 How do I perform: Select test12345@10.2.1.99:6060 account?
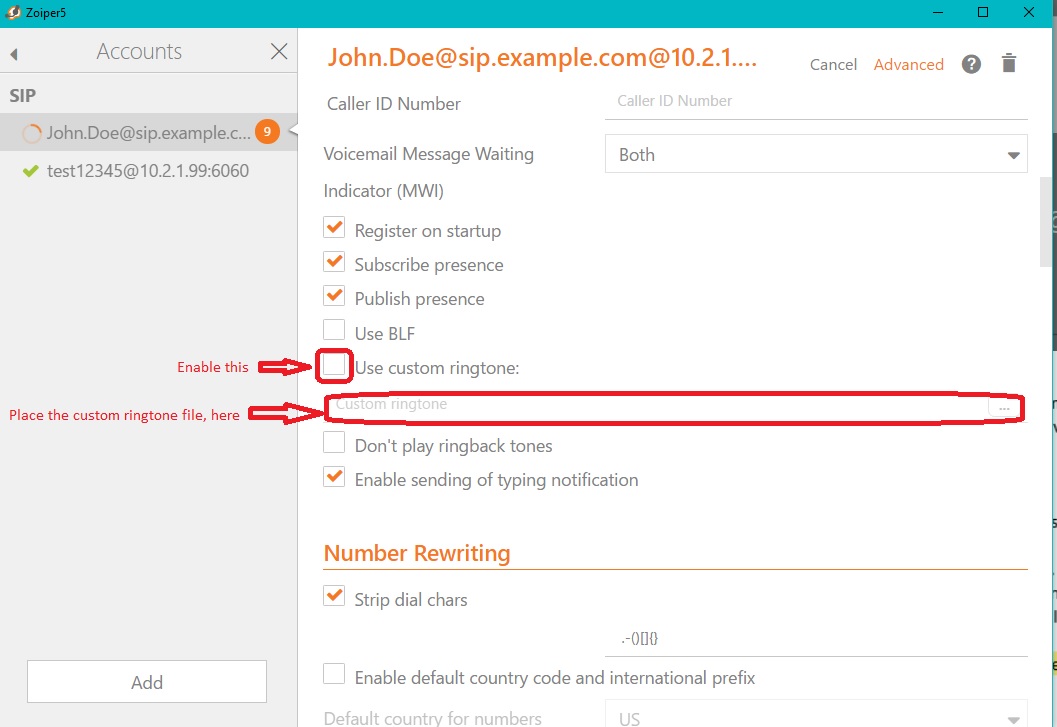pos(148,171)
